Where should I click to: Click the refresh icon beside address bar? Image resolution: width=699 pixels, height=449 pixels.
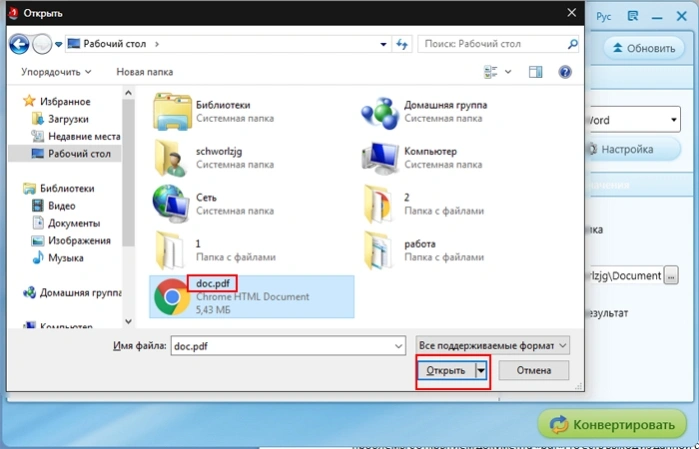point(402,44)
